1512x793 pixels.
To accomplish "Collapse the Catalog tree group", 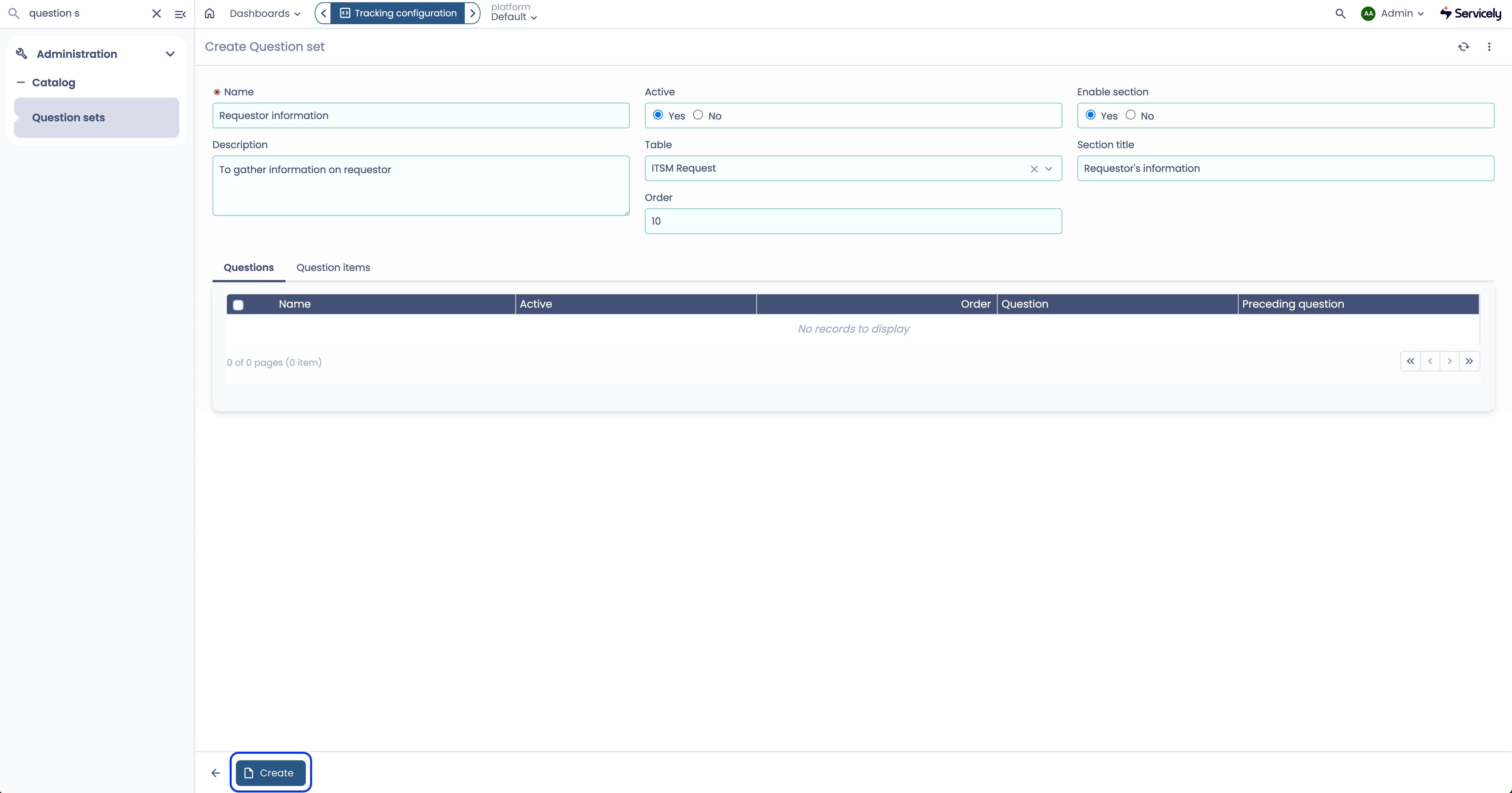I will [21, 83].
